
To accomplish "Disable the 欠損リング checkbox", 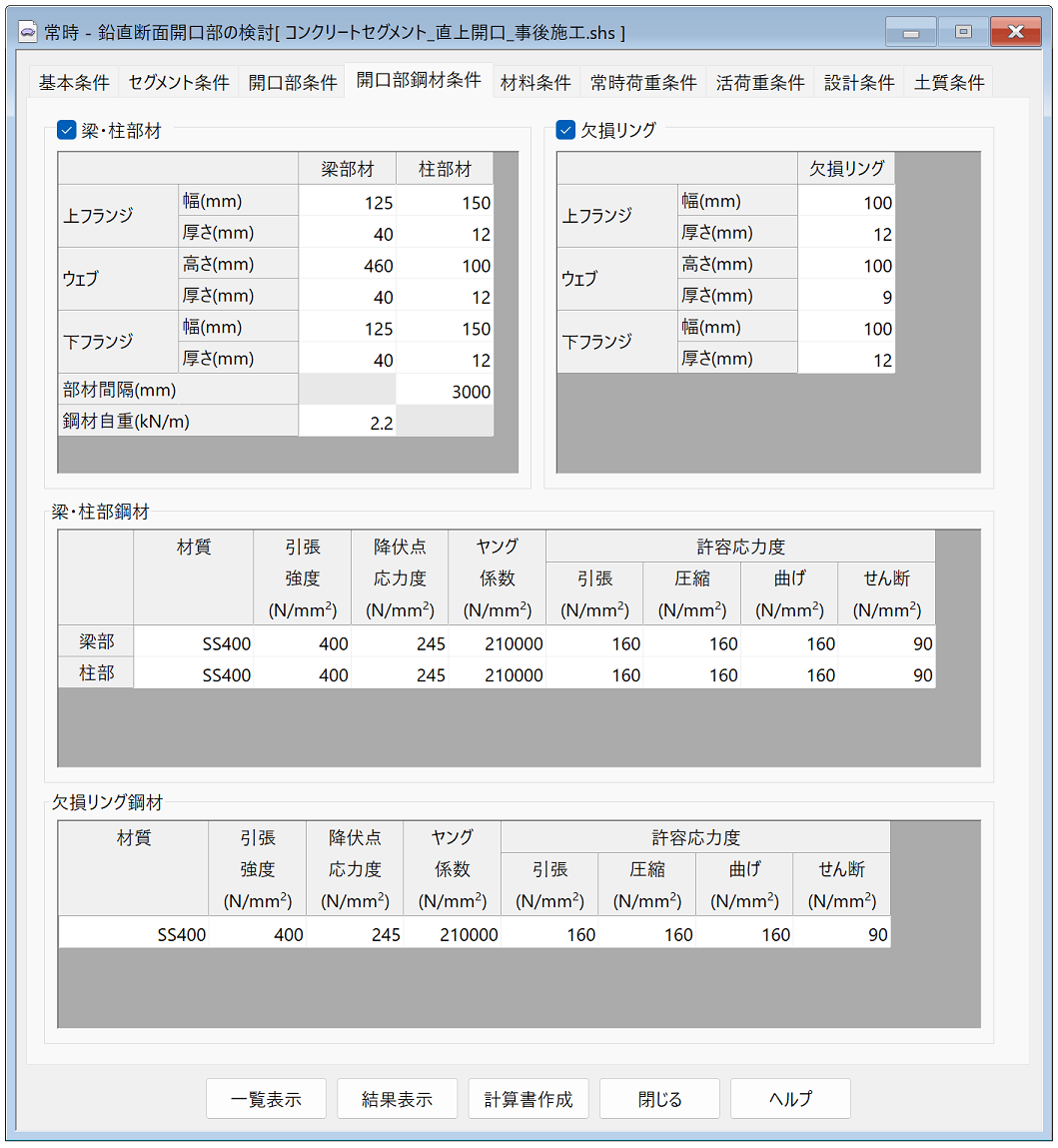I will [x=563, y=129].
